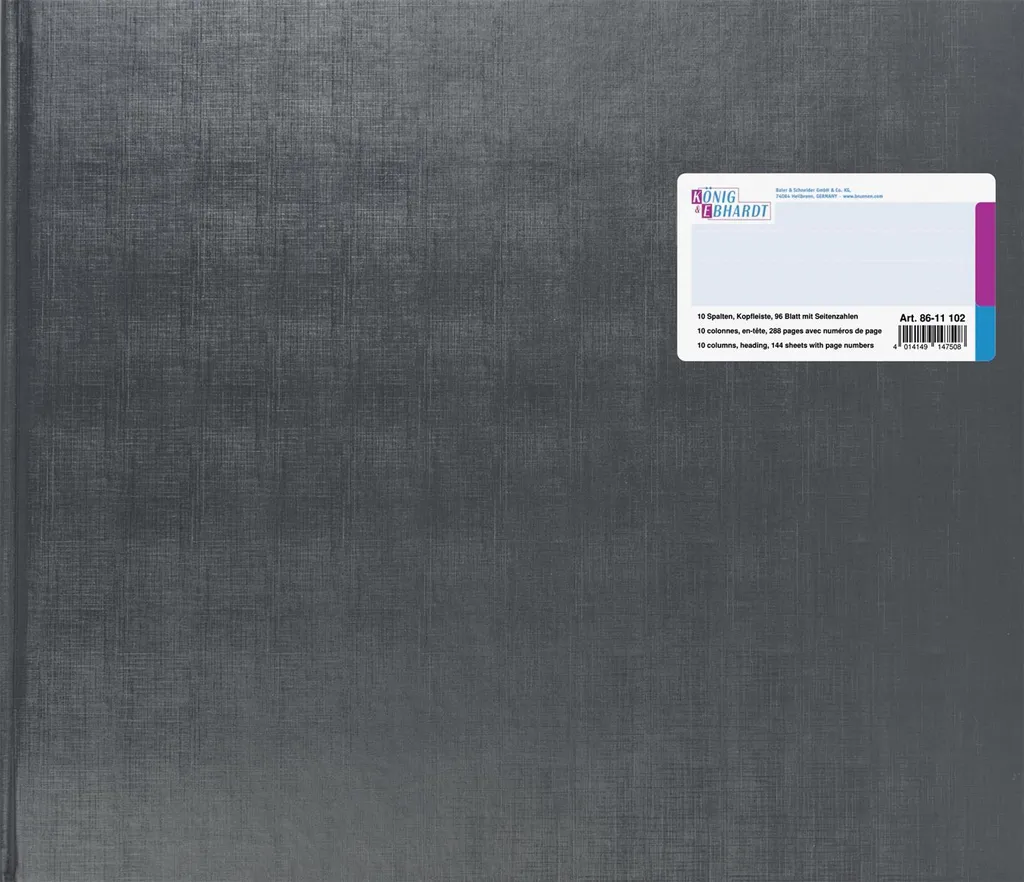Select the "10 columns, heading, 144 sheets" line
The height and width of the screenshot is (882, 1024).
coord(785,345)
